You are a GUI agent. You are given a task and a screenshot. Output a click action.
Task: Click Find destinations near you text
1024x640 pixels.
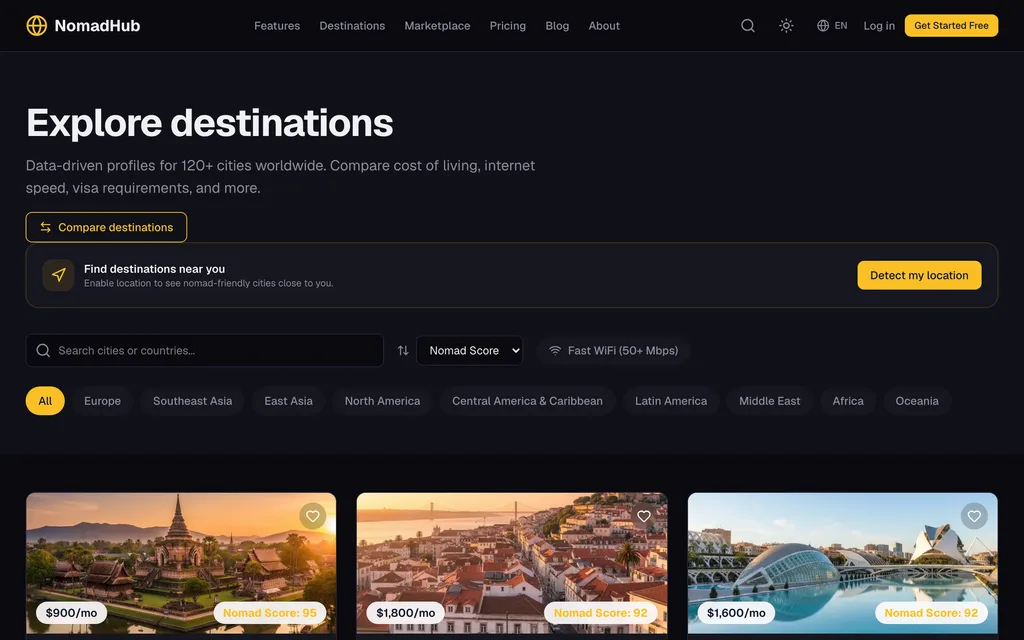coord(154,268)
